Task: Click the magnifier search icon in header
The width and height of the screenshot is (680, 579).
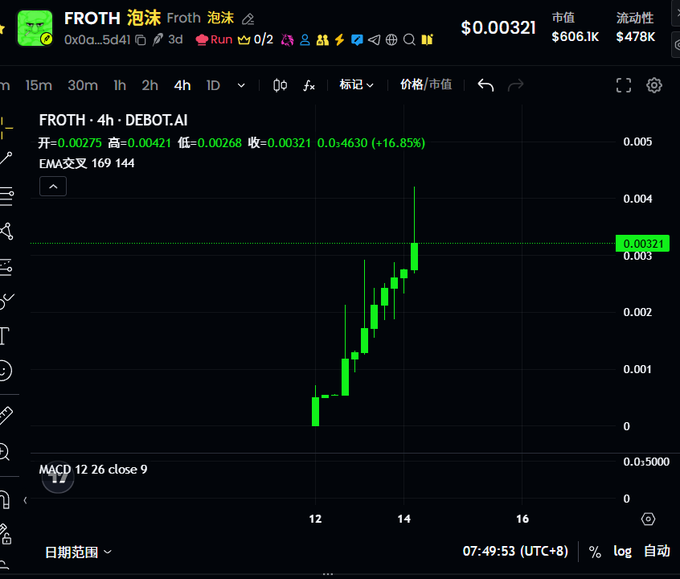Action: [x=409, y=40]
